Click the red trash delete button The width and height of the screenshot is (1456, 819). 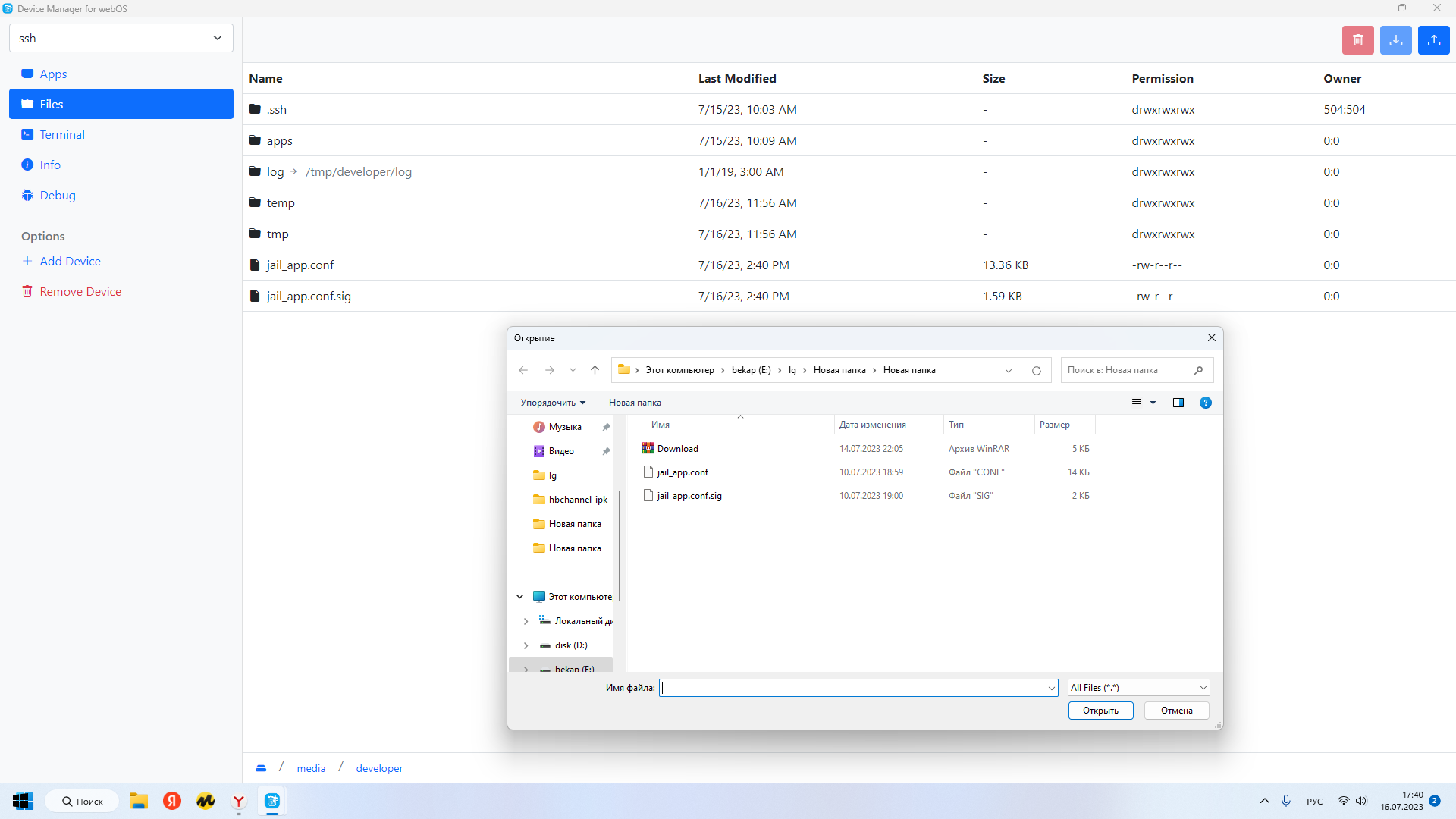(1357, 40)
